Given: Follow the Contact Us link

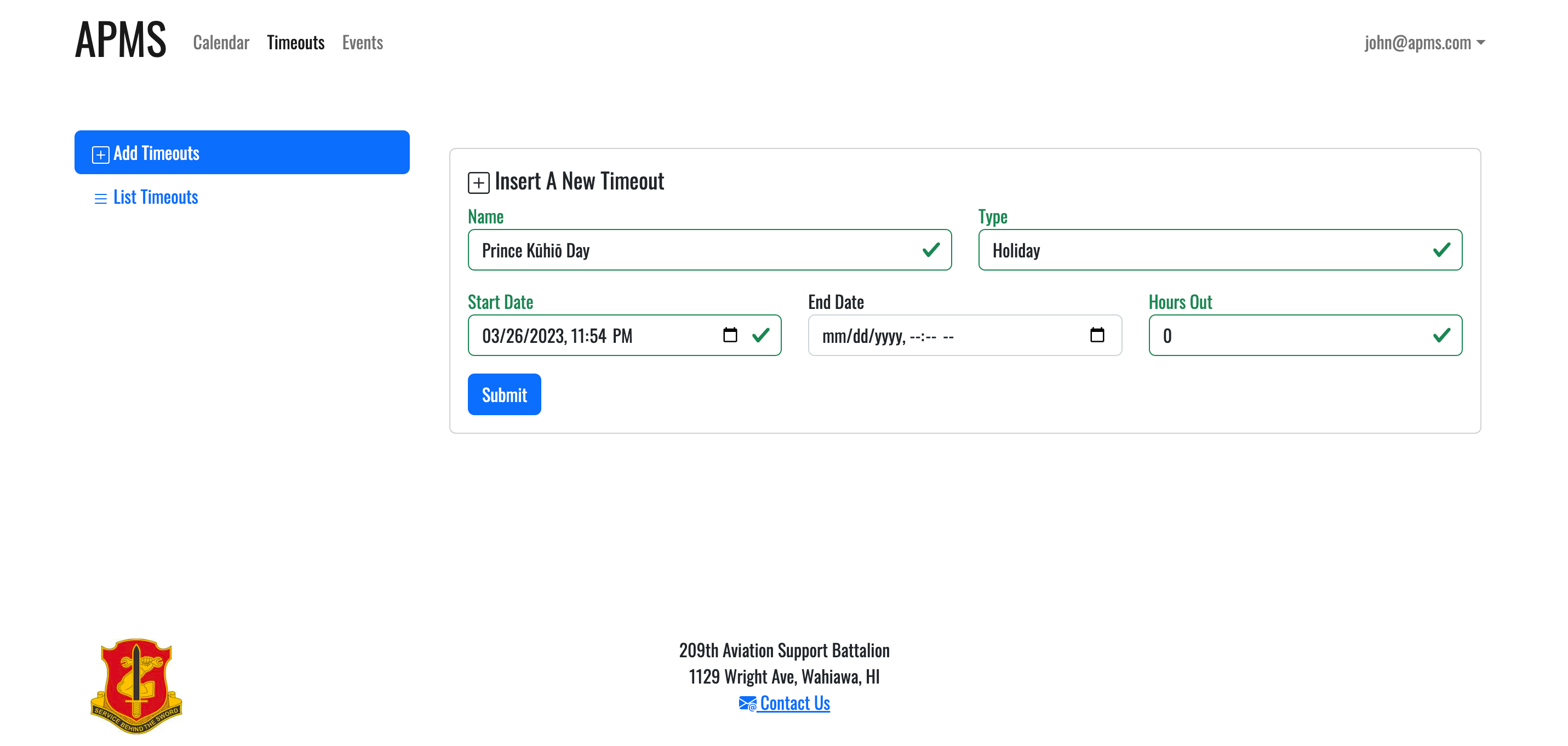Looking at the screenshot, I should pos(794,703).
